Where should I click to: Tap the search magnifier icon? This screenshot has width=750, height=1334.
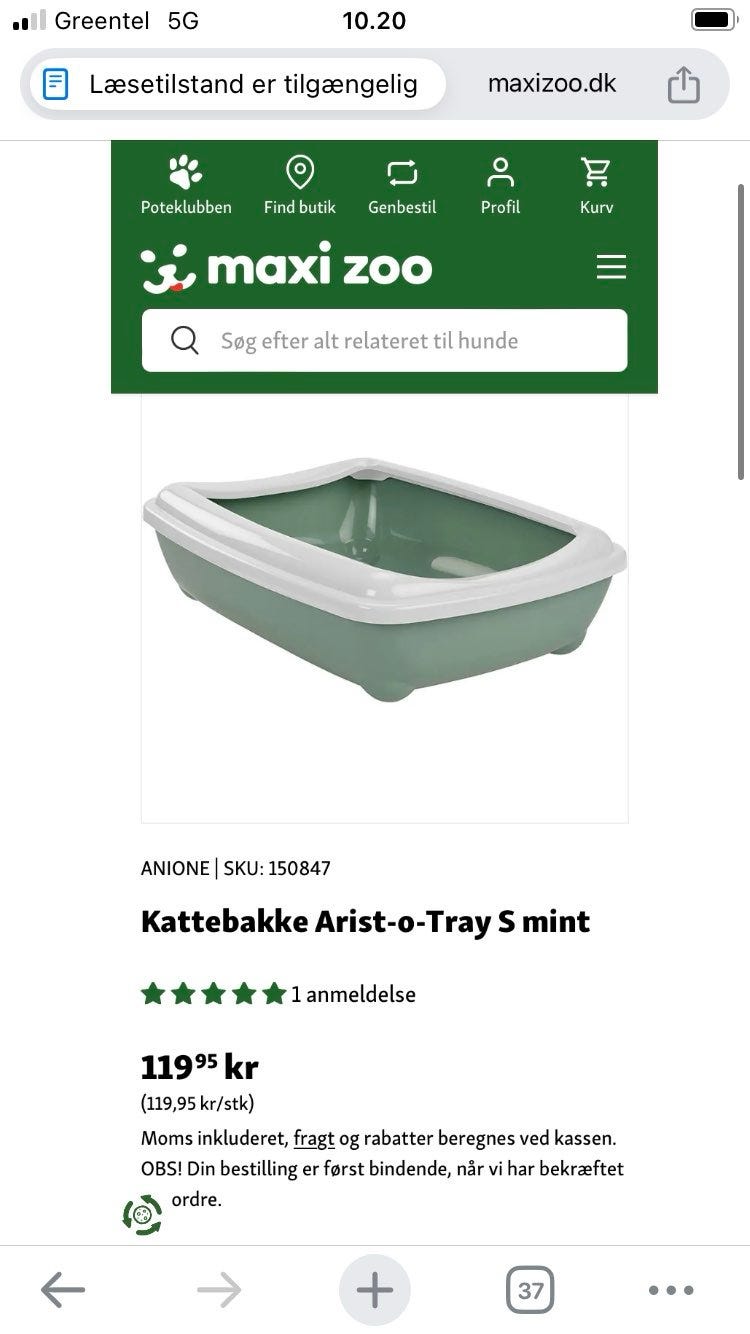[185, 340]
